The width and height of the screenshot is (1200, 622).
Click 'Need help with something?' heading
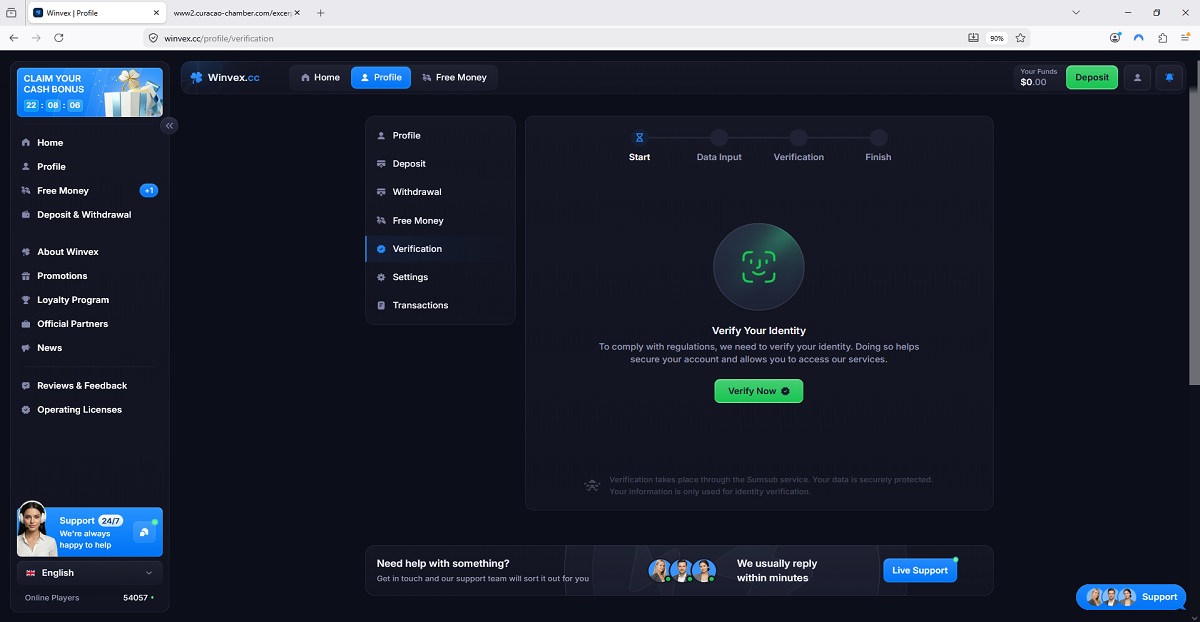[x=443, y=564]
